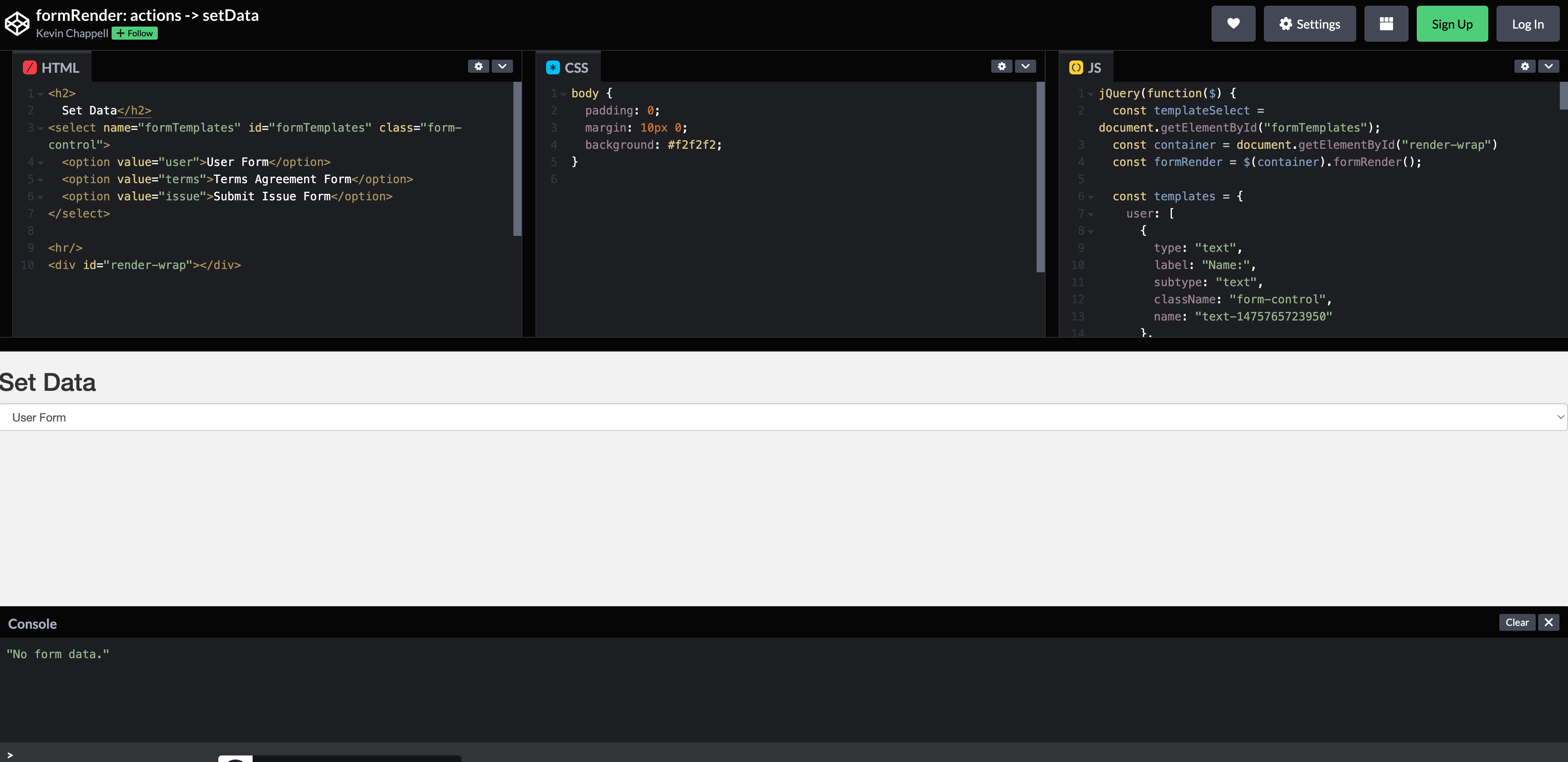The width and height of the screenshot is (1568, 762).
Task: Collapse the select element fold arrow
Action: pyautogui.click(x=40, y=128)
